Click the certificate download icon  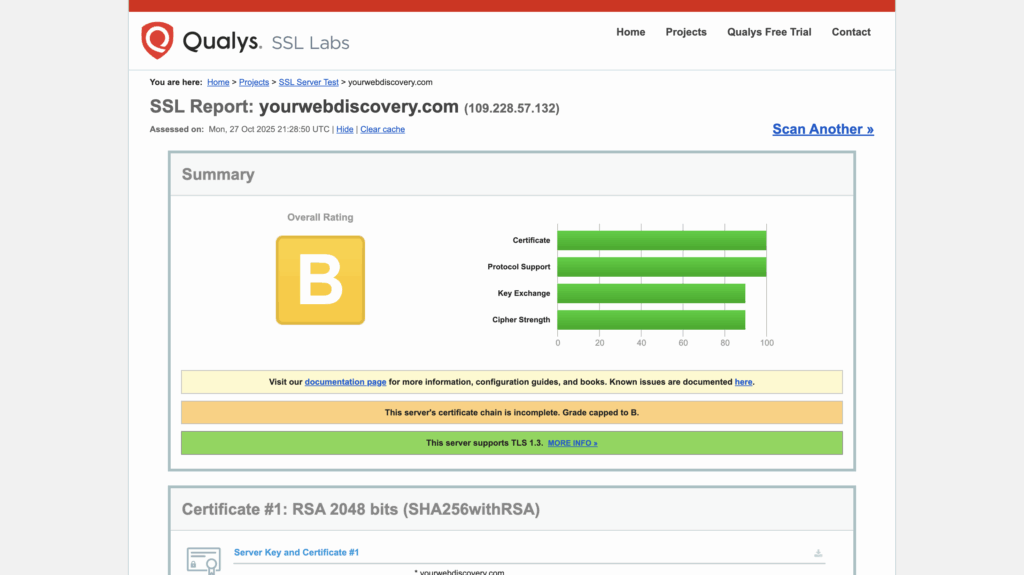point(818,553)
